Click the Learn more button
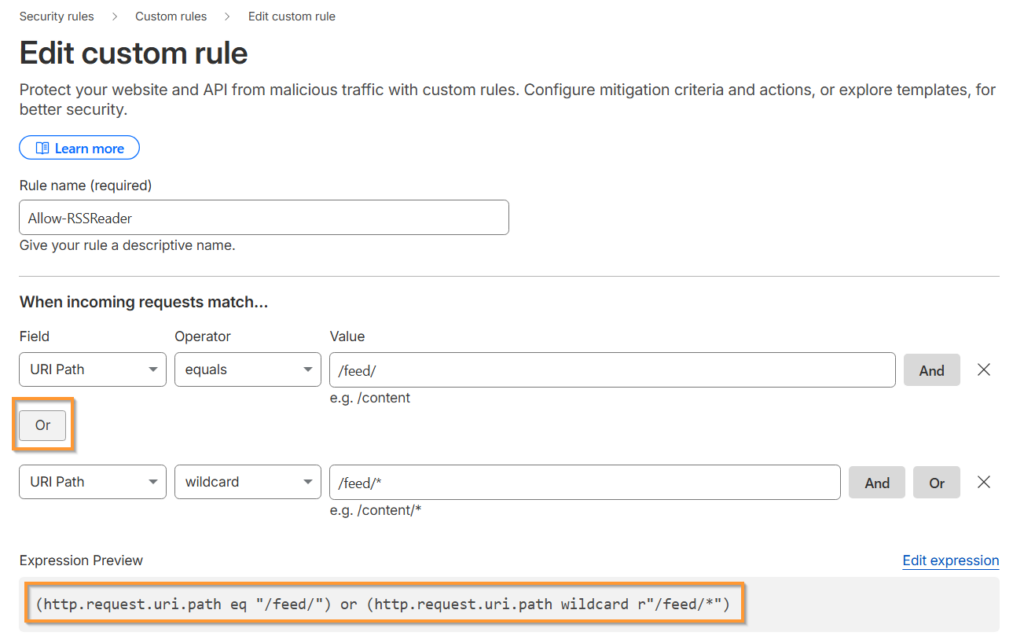The height and width of the screenshot is (643, 1024). point(80,149)
